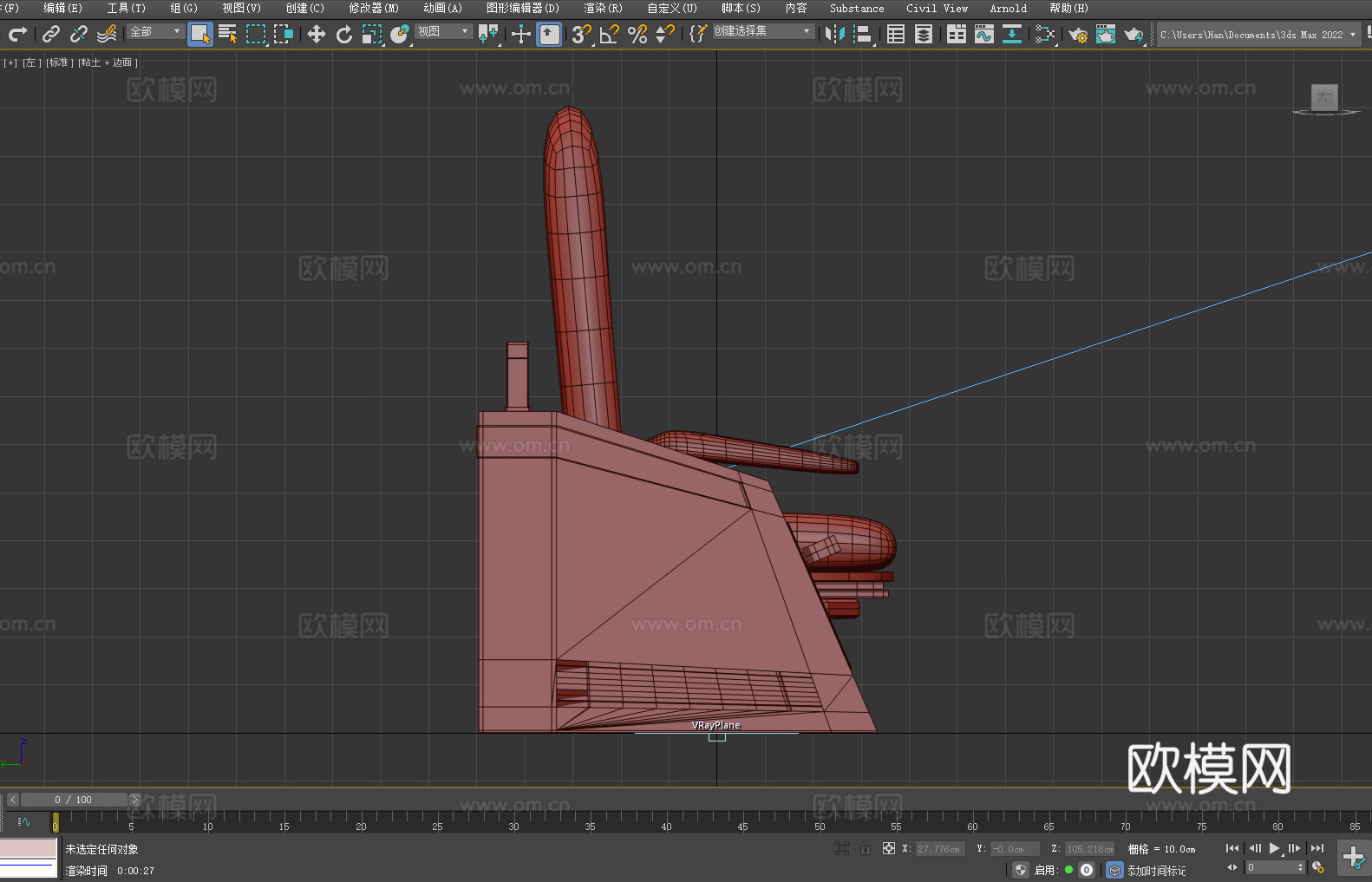
Task: Click the X coordinate field 27.776cm
Action: tap(940, 849)
